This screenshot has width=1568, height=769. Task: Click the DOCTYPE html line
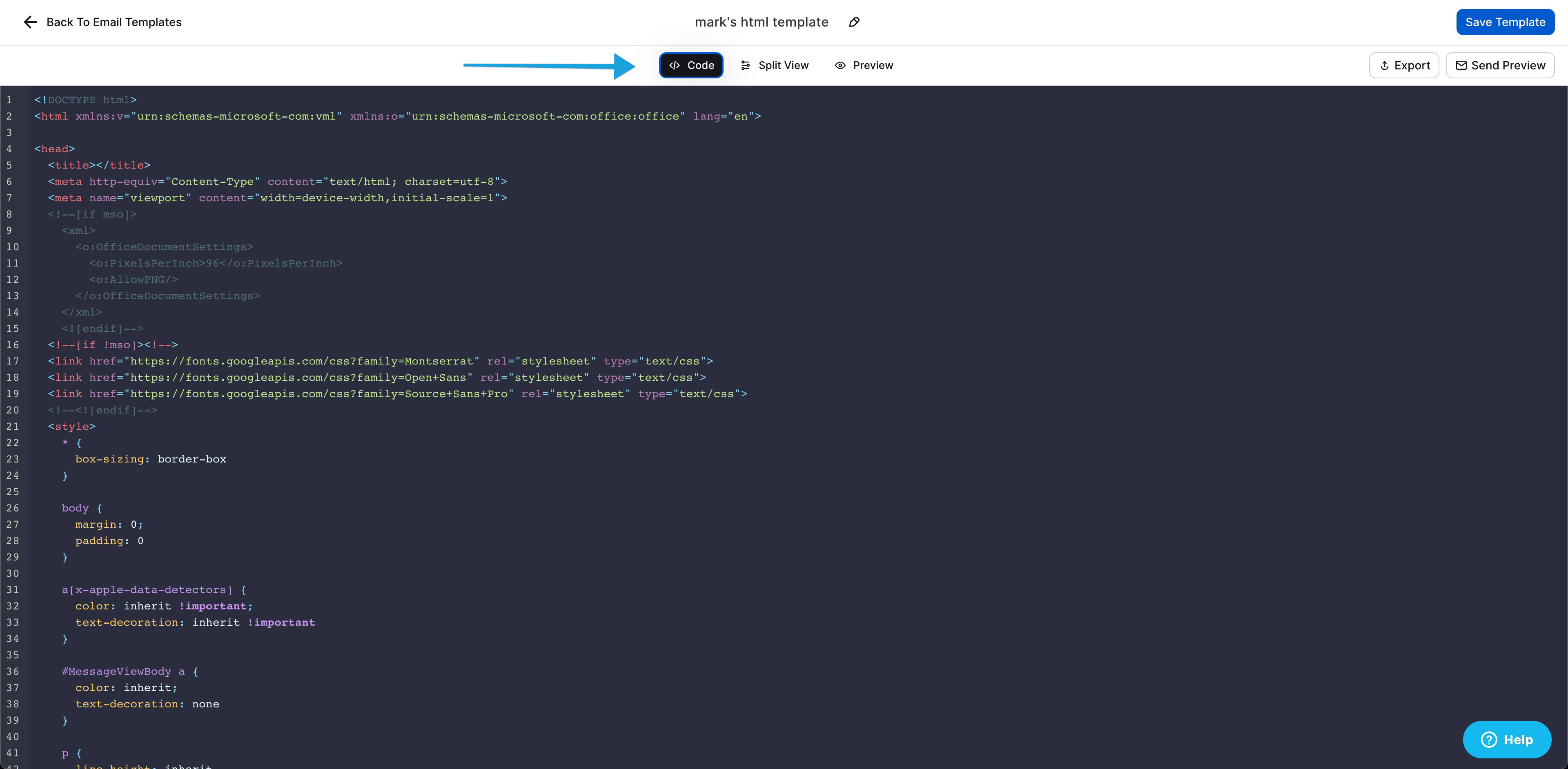[85, 100]
